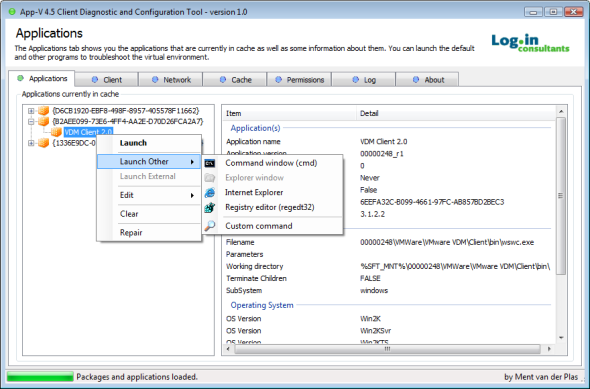This screenshot has height=389, width=590.
Task: Click the package icon of {B2AEE099-73E6...}
Action: point(44,121)
